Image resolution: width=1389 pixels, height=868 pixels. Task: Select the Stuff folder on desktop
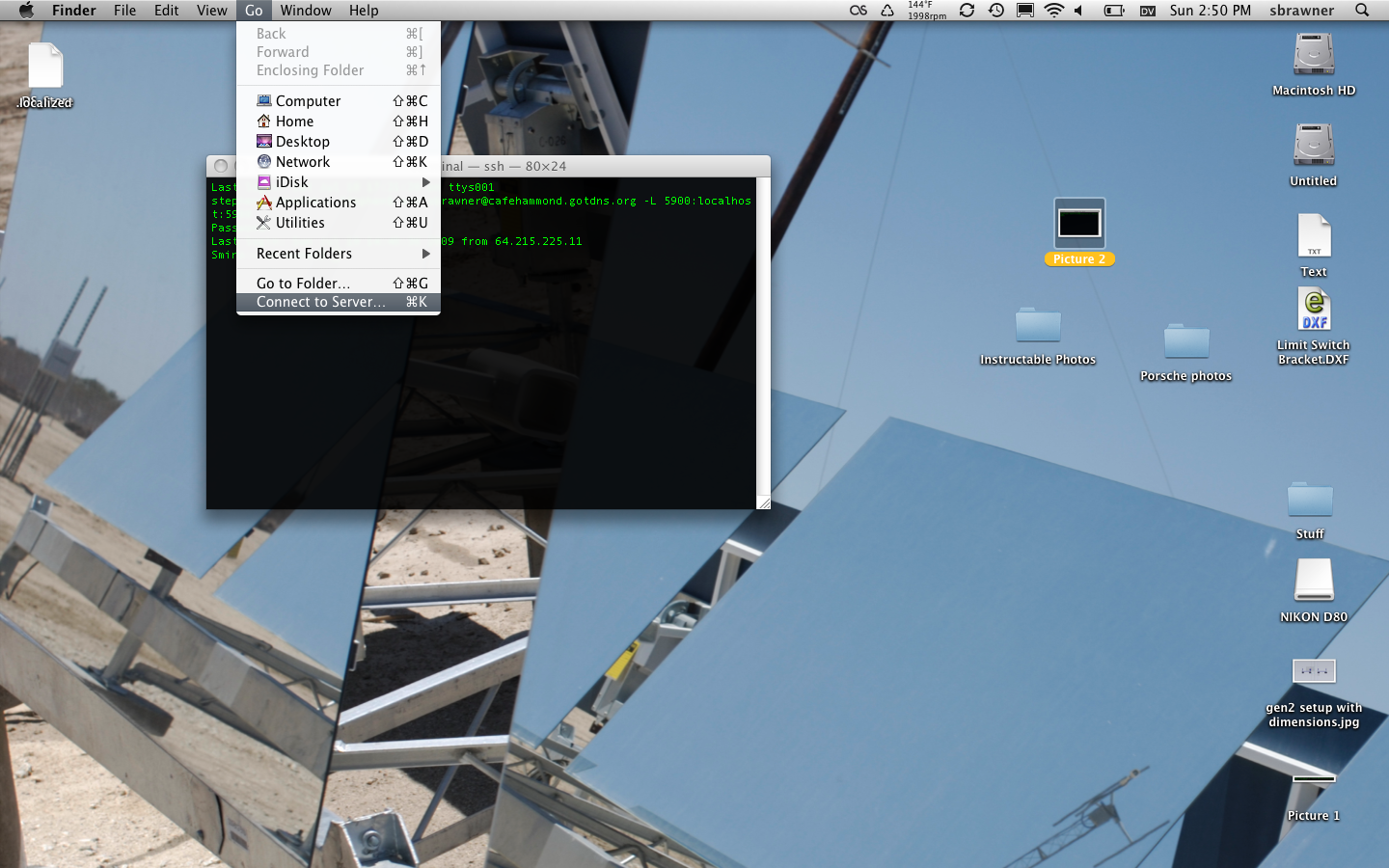pos(1310,500)
